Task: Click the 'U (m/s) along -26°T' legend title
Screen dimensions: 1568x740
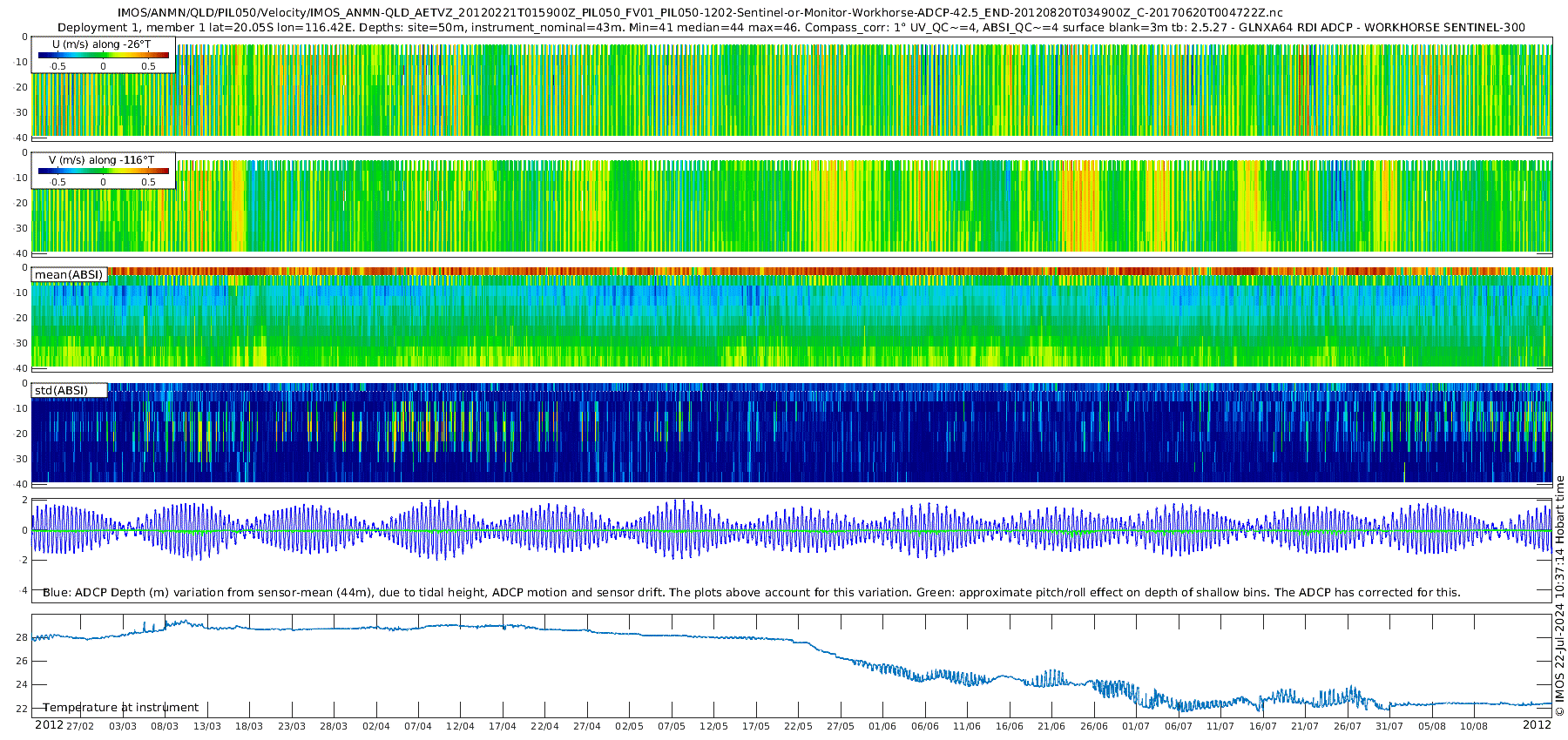Action: [100, 44]
